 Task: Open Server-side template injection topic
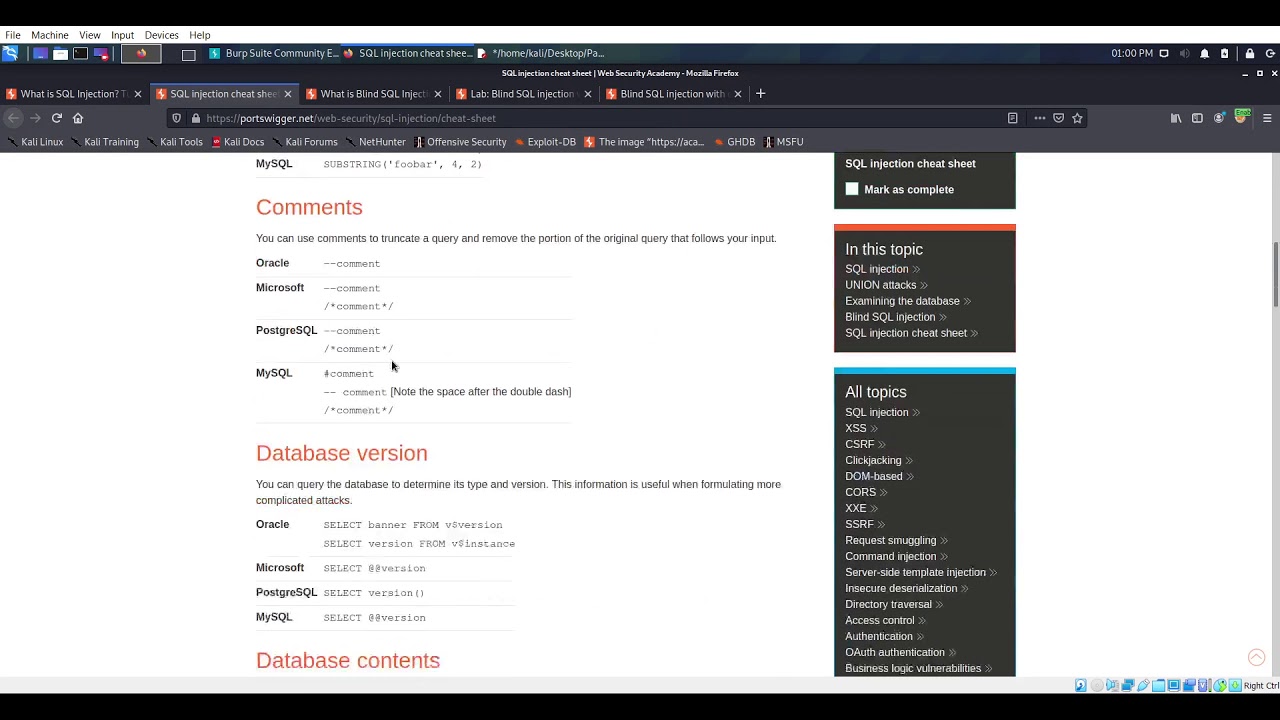[x=915, y=572]
